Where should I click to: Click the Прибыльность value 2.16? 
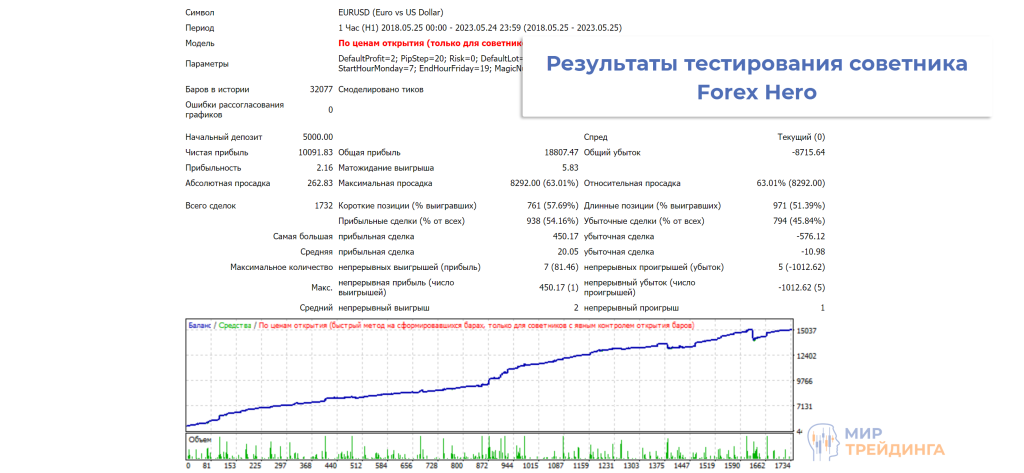(x=324, y=168)
